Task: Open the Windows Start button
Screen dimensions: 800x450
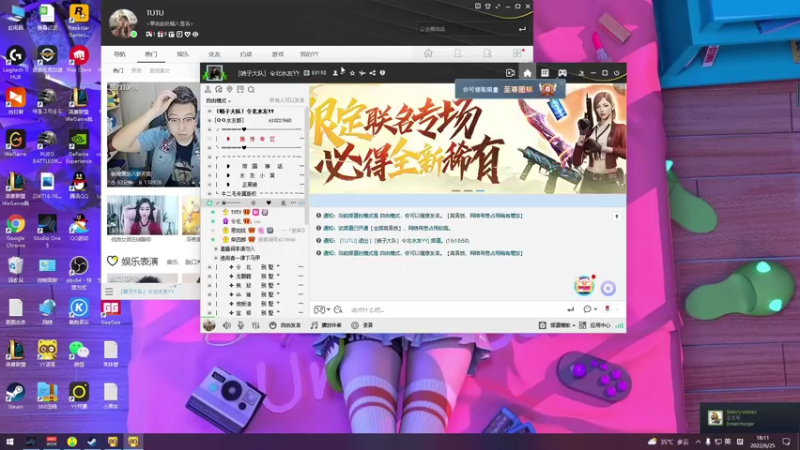Action: point(9,442)
